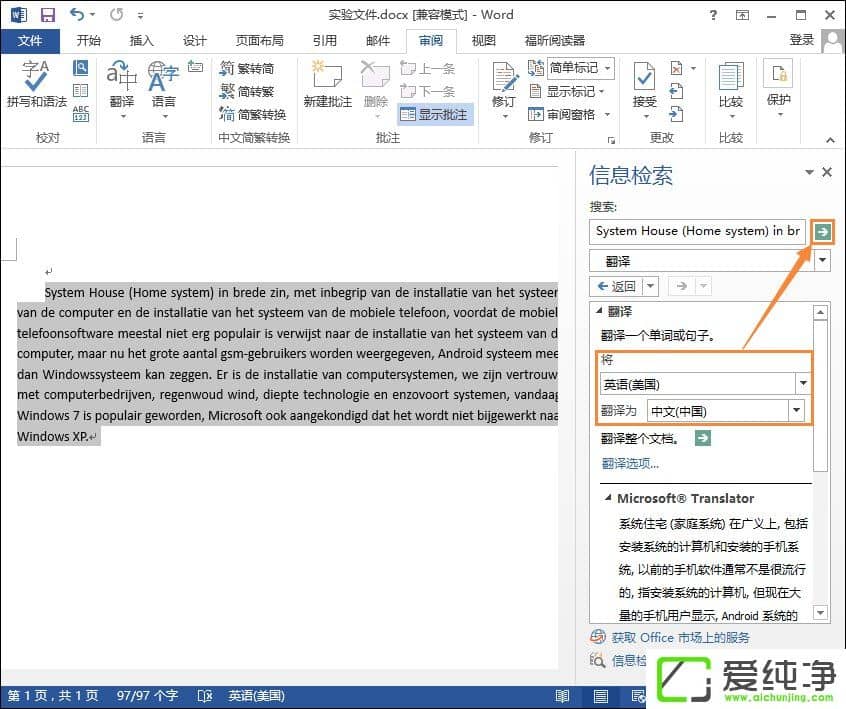Click the search text input field
The image size is (846, 709).
tap(697, 231)
